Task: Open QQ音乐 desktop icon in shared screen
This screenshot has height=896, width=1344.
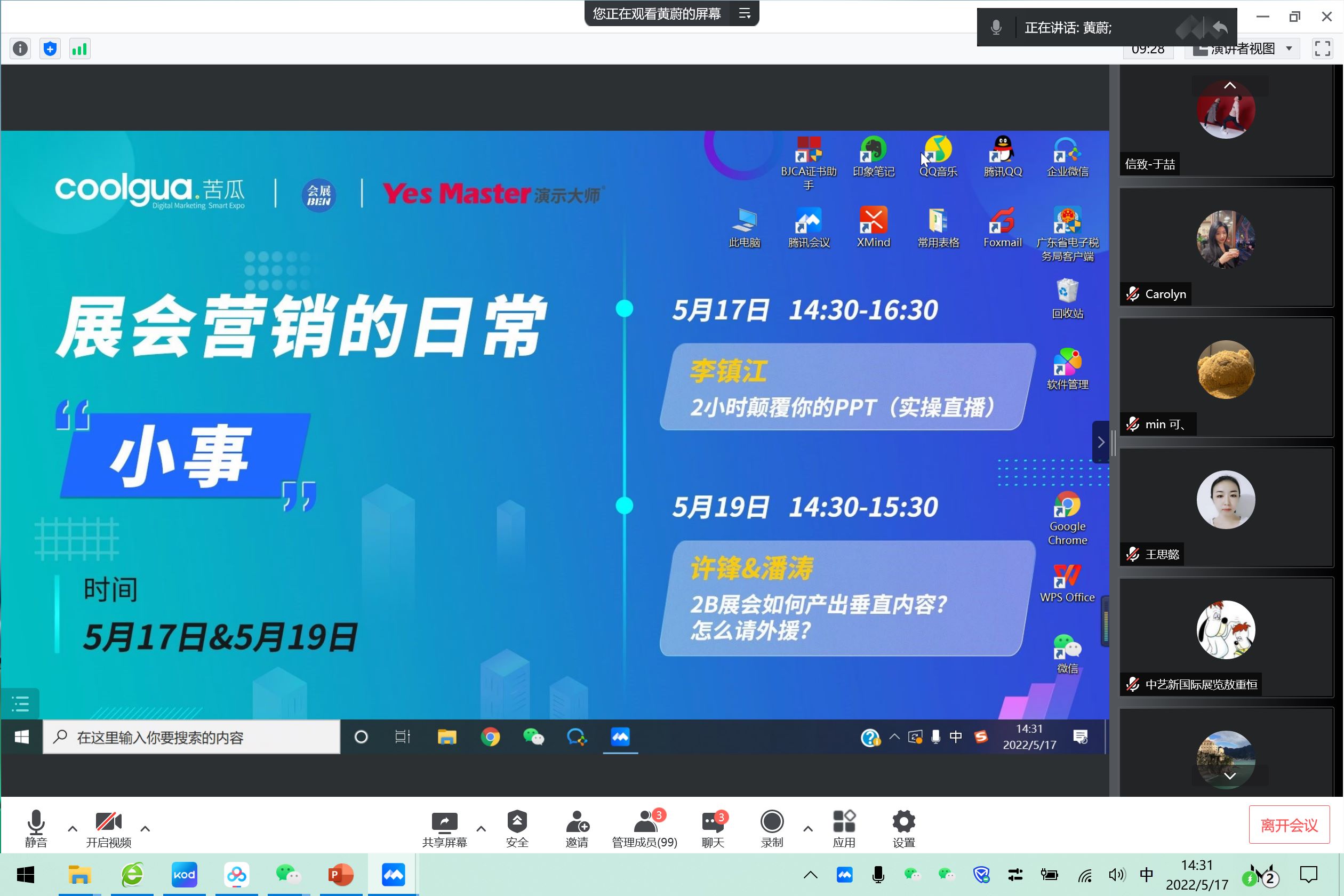Action: click(938, 157)
